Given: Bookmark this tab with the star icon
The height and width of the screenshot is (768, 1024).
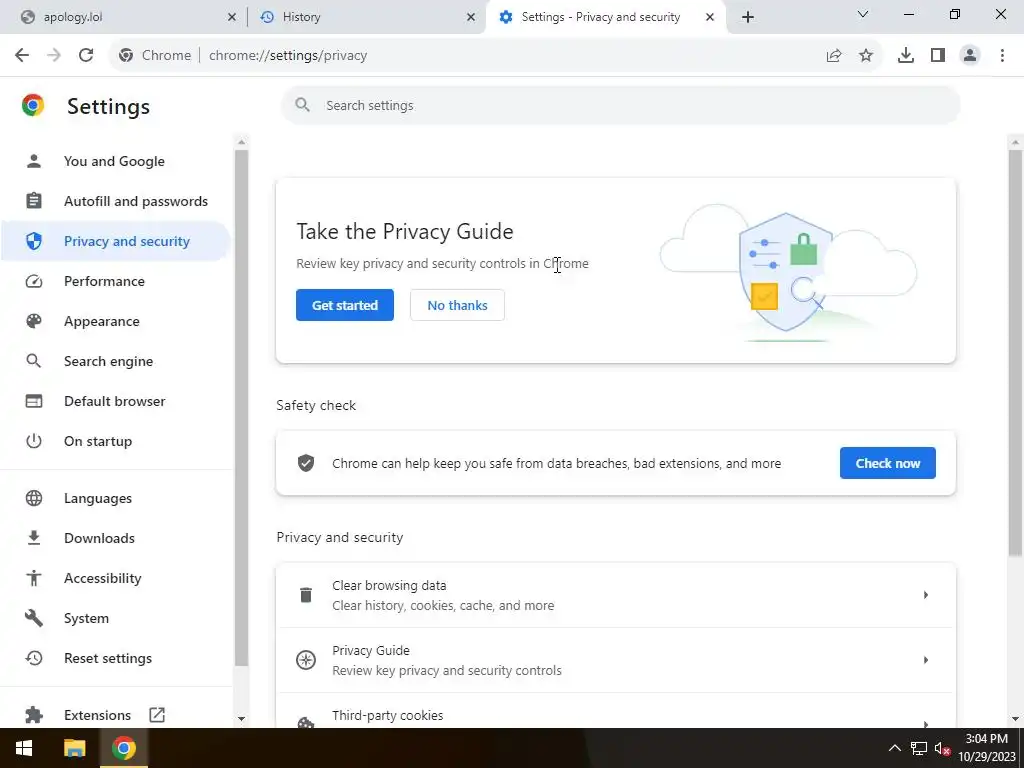Looking at the screenshot, I should [866, 56].
